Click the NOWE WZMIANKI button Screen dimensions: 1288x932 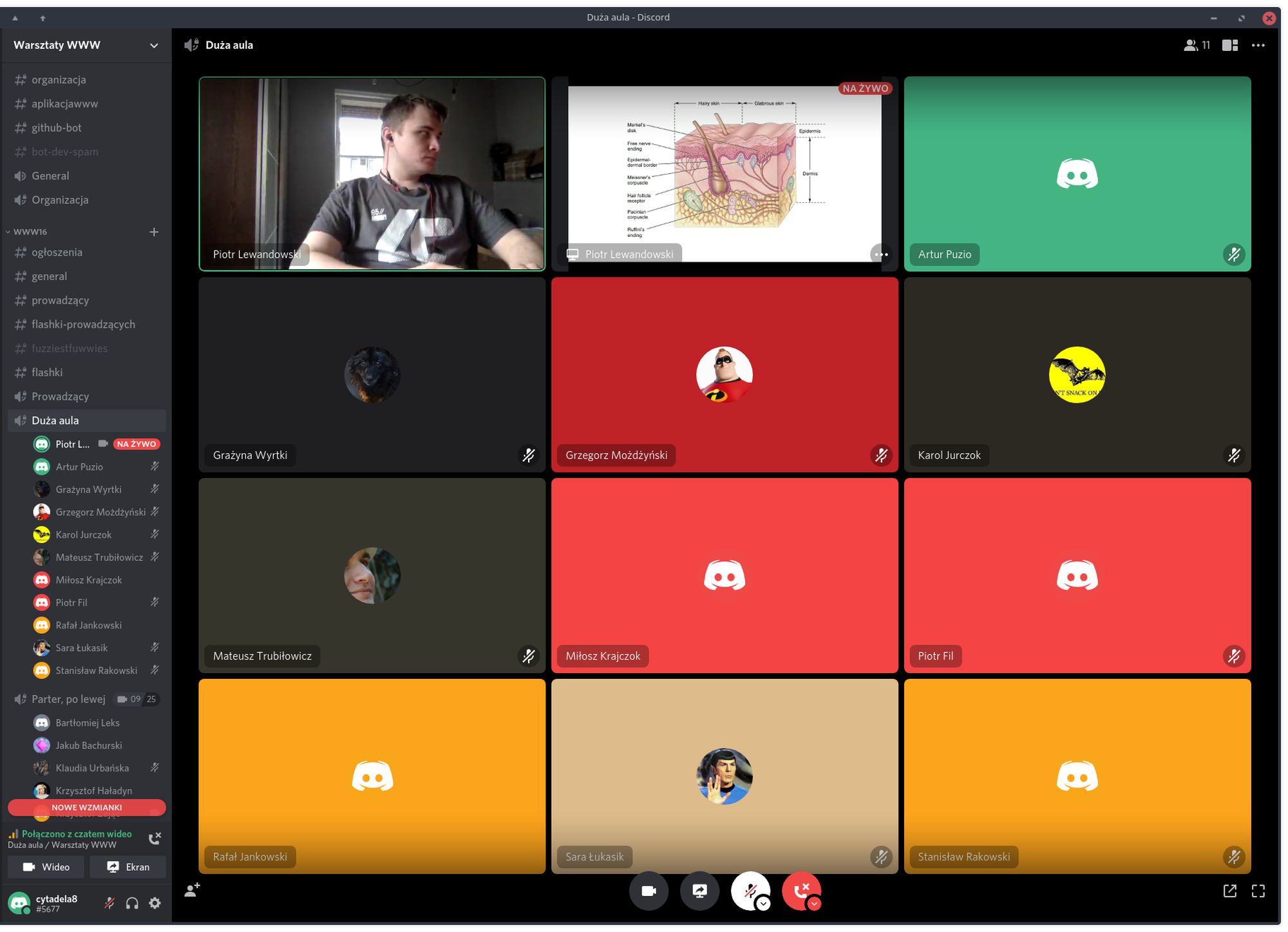click(87, 808)
